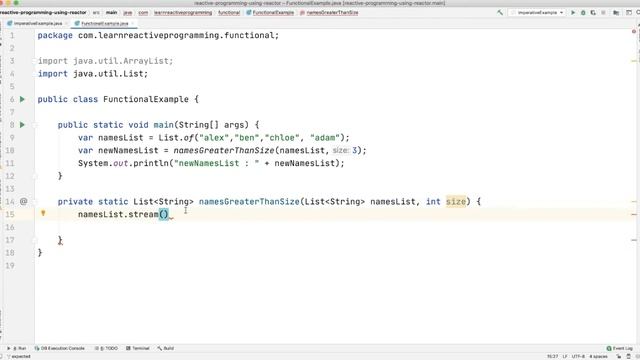Click the yellow intention bulb on line 15
This screenshot has height=360, width=640.
tap(43, 213)
